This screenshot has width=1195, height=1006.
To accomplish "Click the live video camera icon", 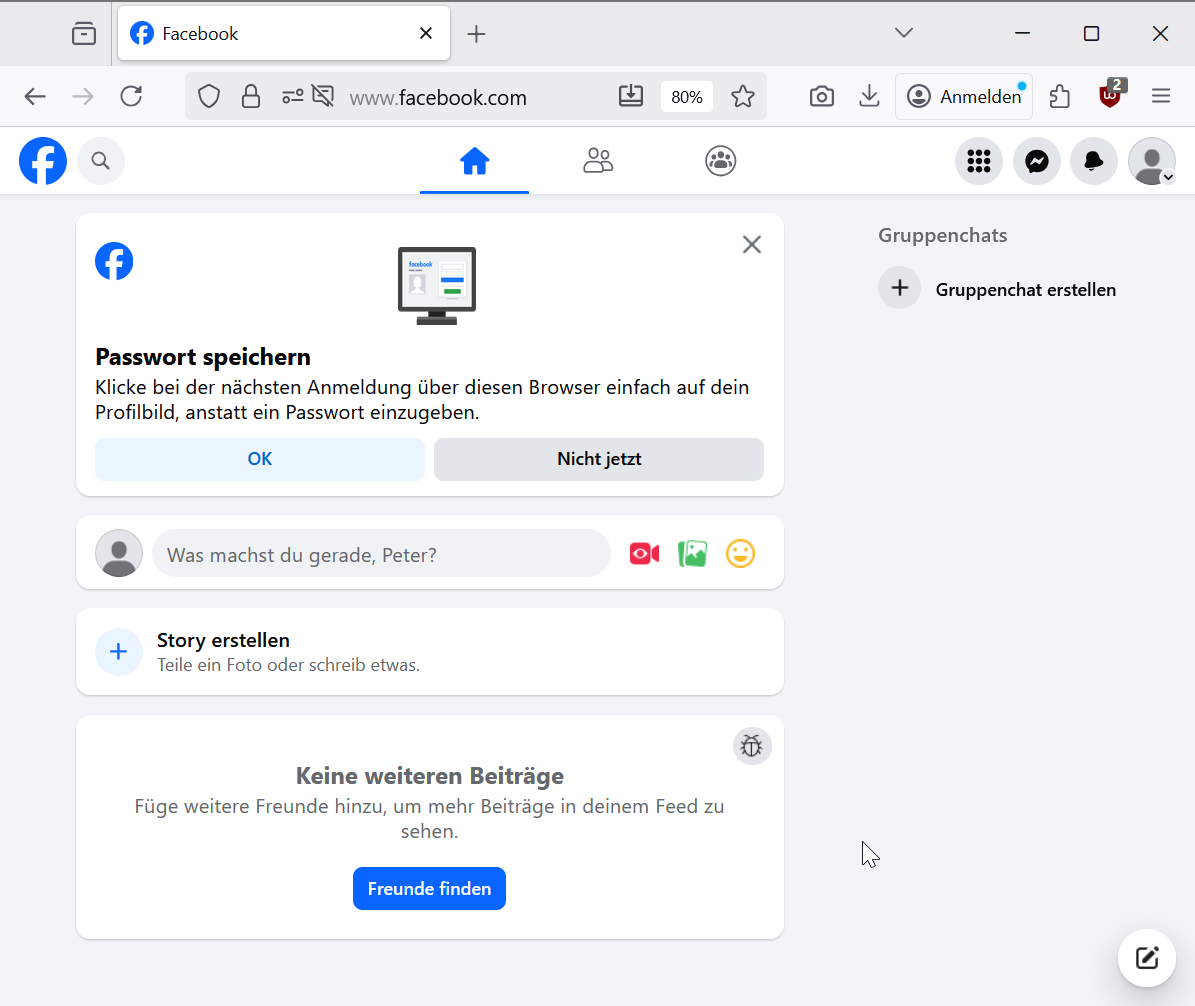I will 644,553.
